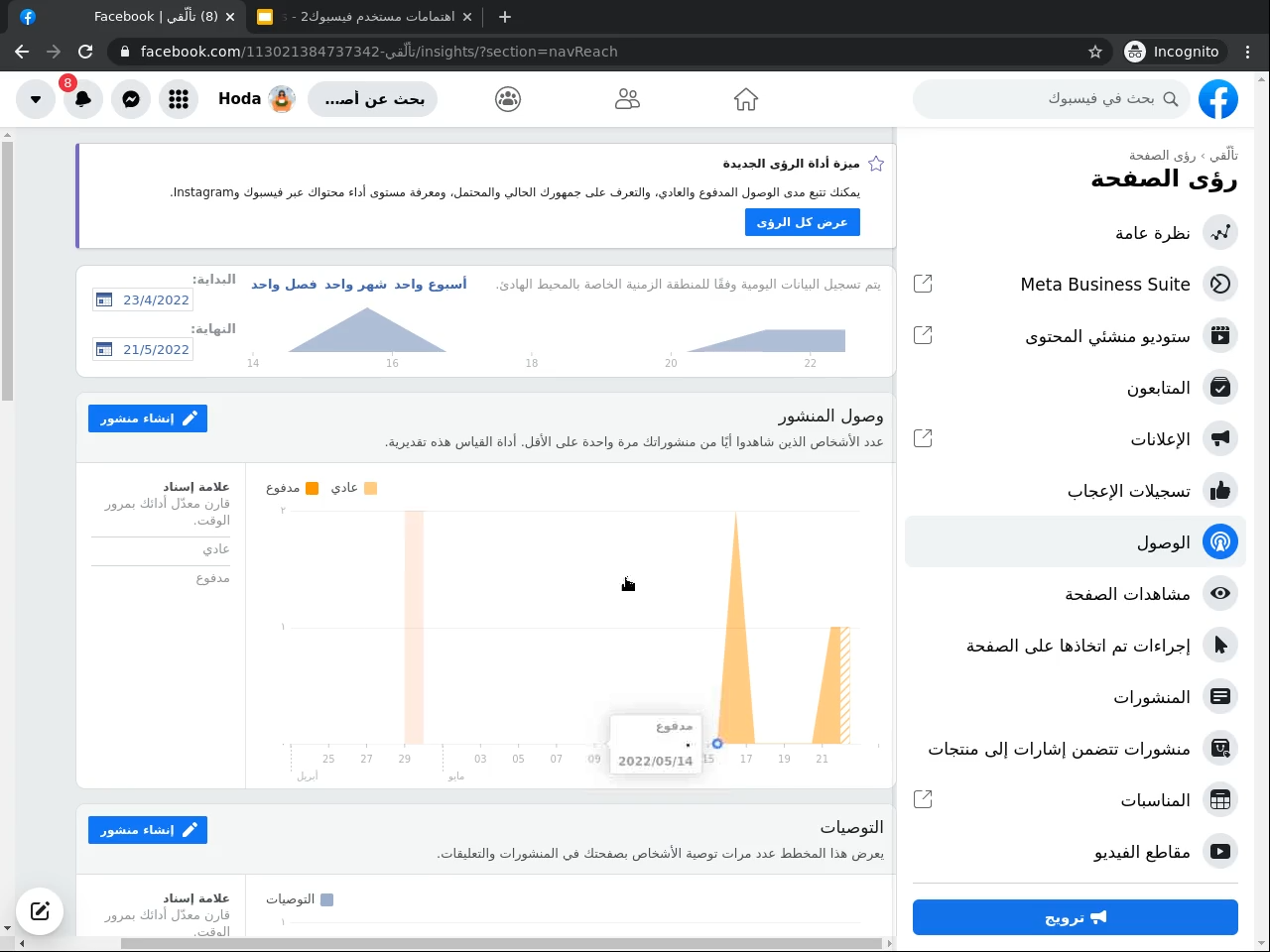
Task: Click عرض كل الرؤى button
Action: click(x=802, y=222)
